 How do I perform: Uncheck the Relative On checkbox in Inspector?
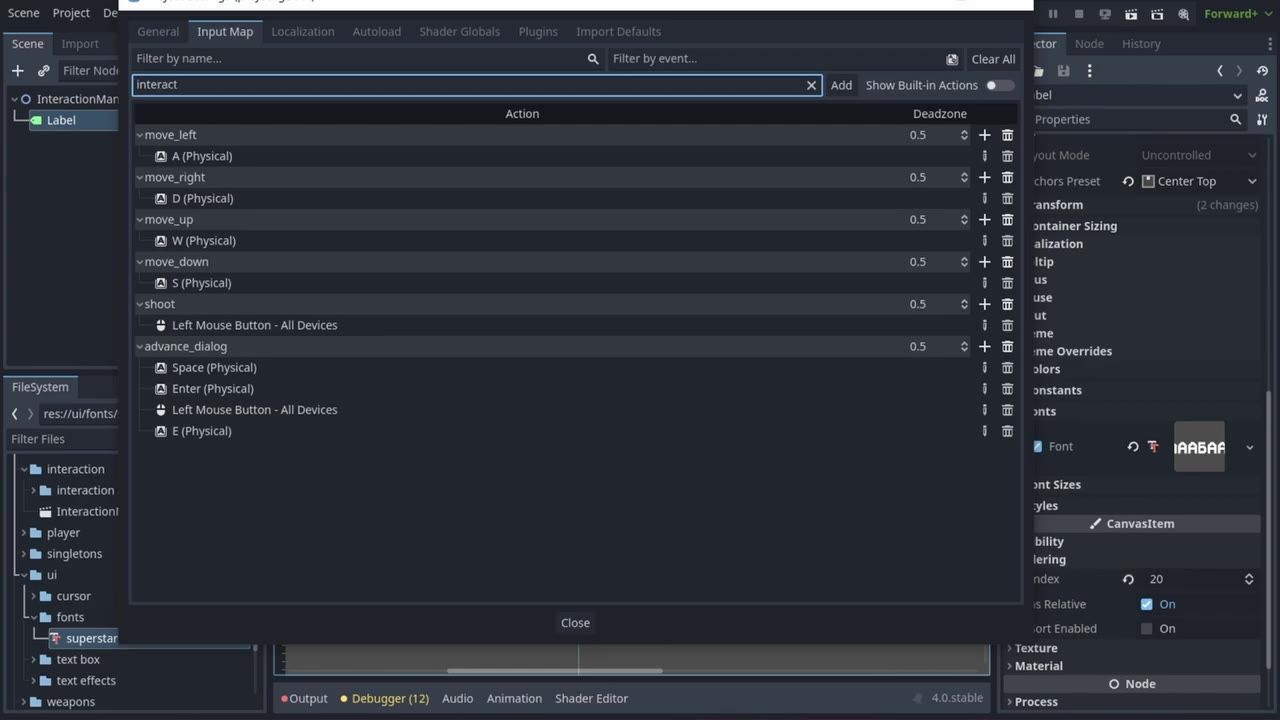(1146, 604)
